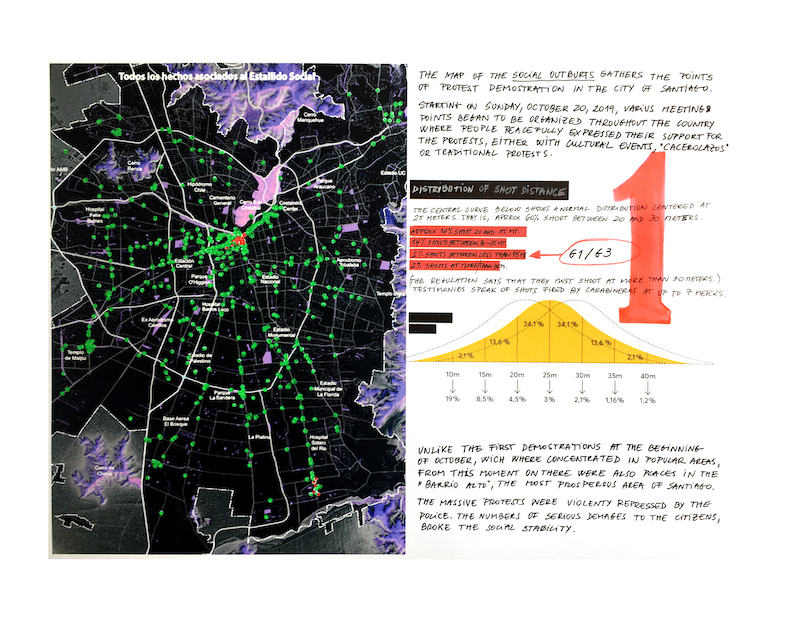This screenshot has width=800, height=618.
Task: Select the quoted phrase "Barrio Alto" in the notes
Action: 456,484
